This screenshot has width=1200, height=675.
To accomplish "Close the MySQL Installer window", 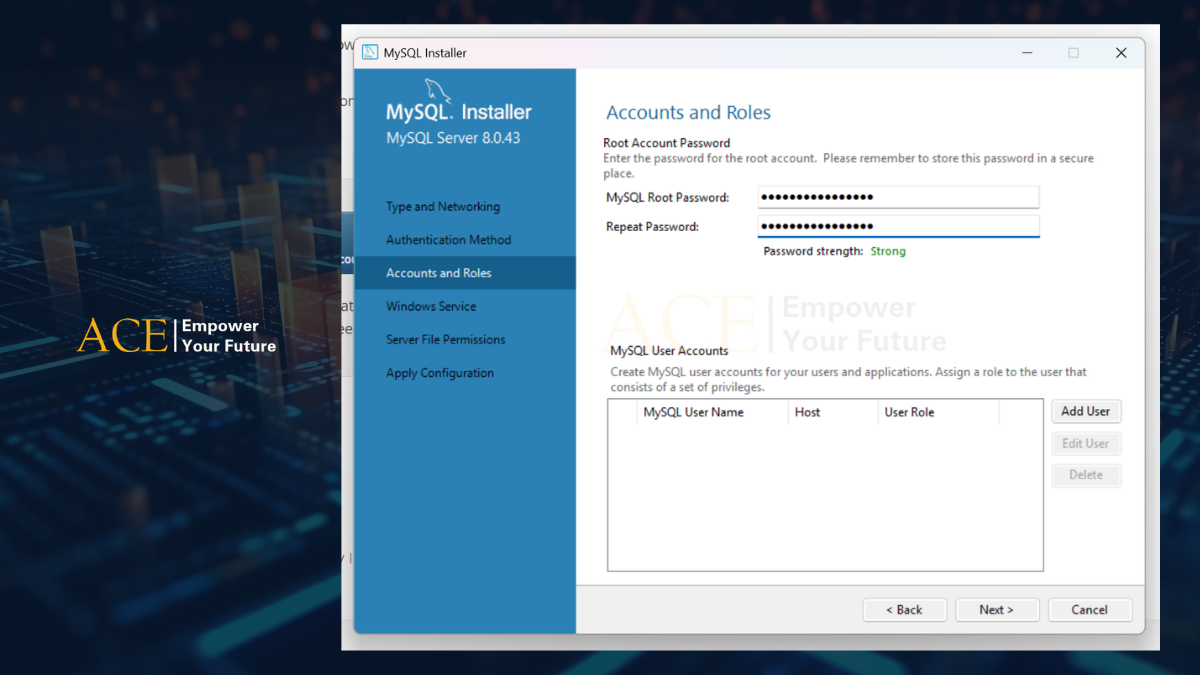I will pyautogui.click(x=1121, y=53).
